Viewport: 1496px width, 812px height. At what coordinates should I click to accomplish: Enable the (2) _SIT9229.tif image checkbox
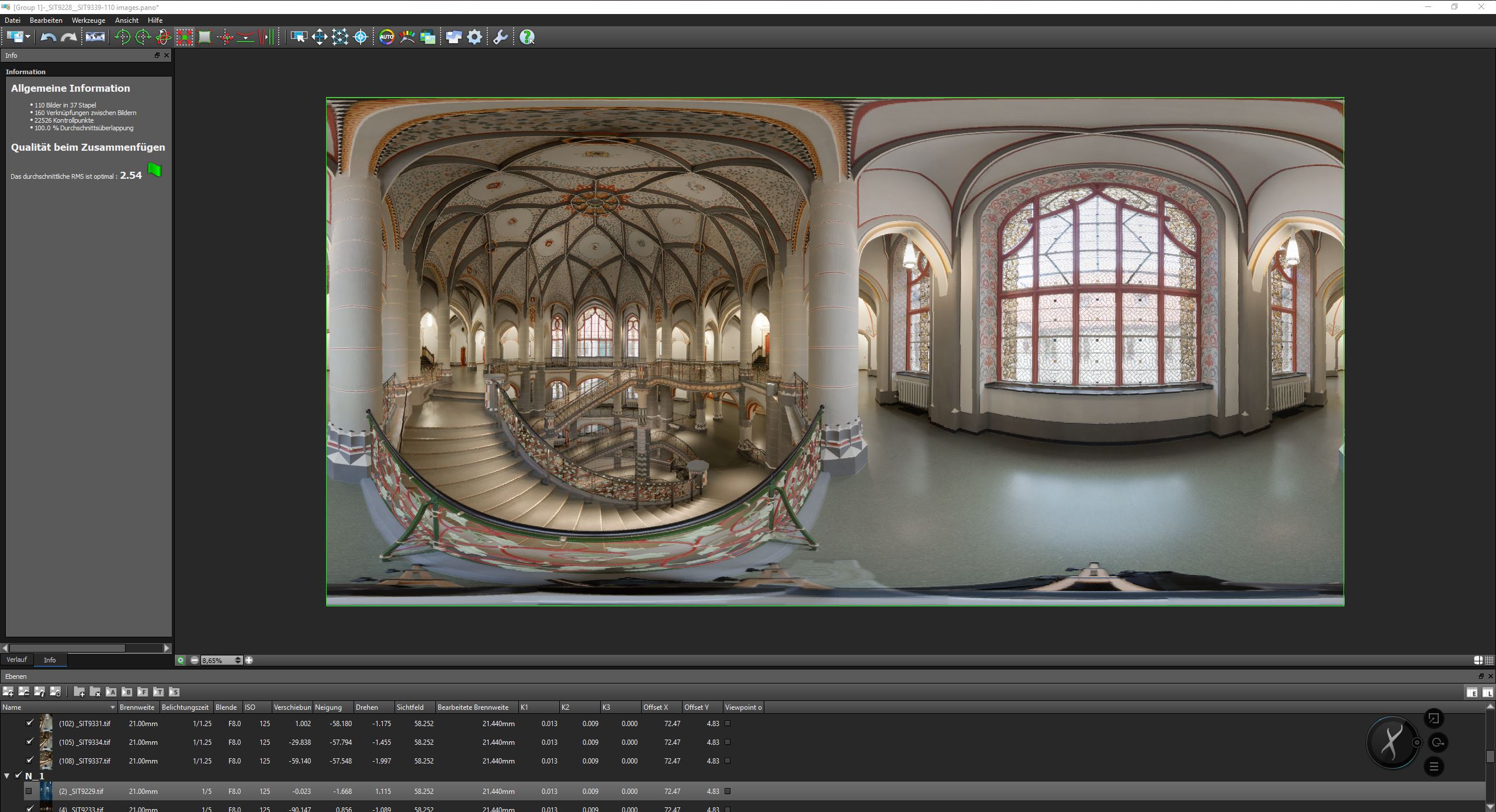[29, 792]
